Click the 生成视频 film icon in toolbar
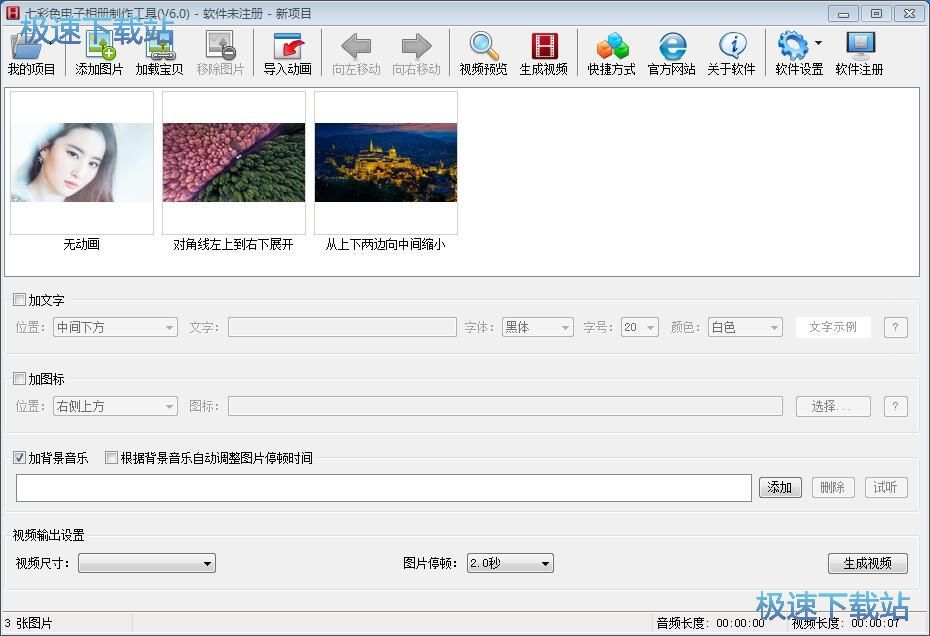The height and width of the screenshot is (636, 930). point(544,46)
